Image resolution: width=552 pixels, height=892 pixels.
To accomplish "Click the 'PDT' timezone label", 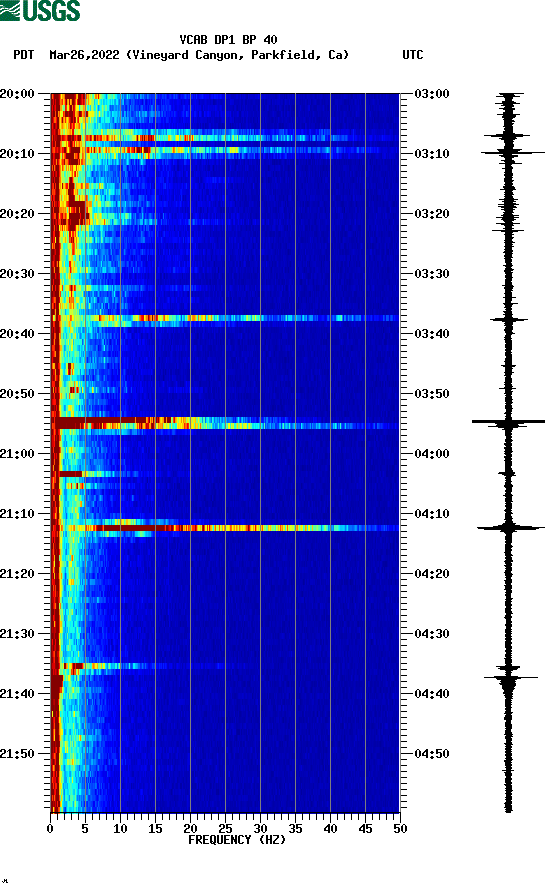I will (x=23, y=55).
